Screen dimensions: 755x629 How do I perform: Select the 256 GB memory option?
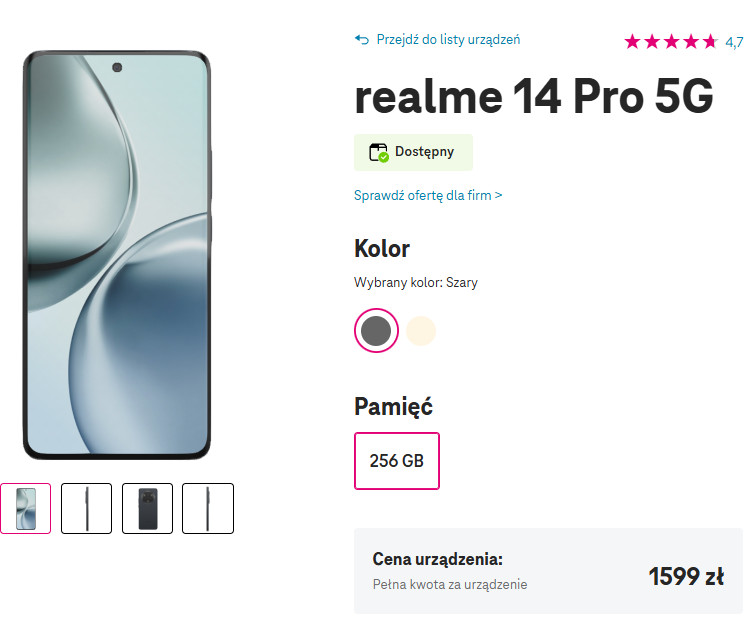pyautogui.click(x=396, y=461)
